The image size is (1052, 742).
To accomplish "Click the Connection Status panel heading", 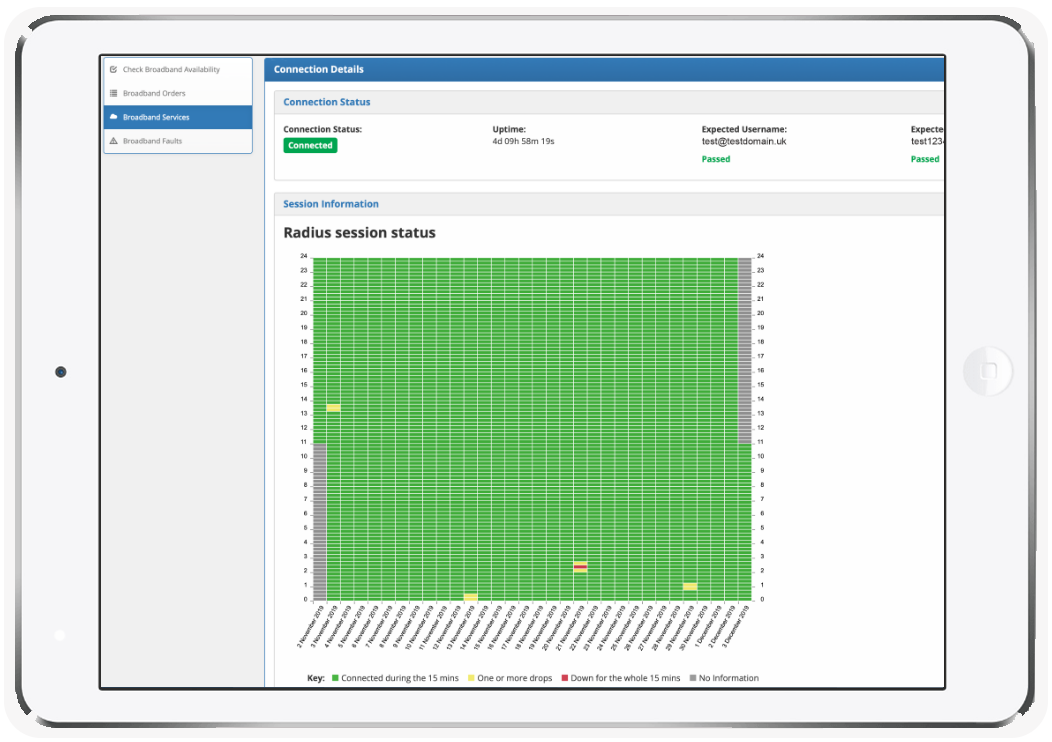I will 326,102.
